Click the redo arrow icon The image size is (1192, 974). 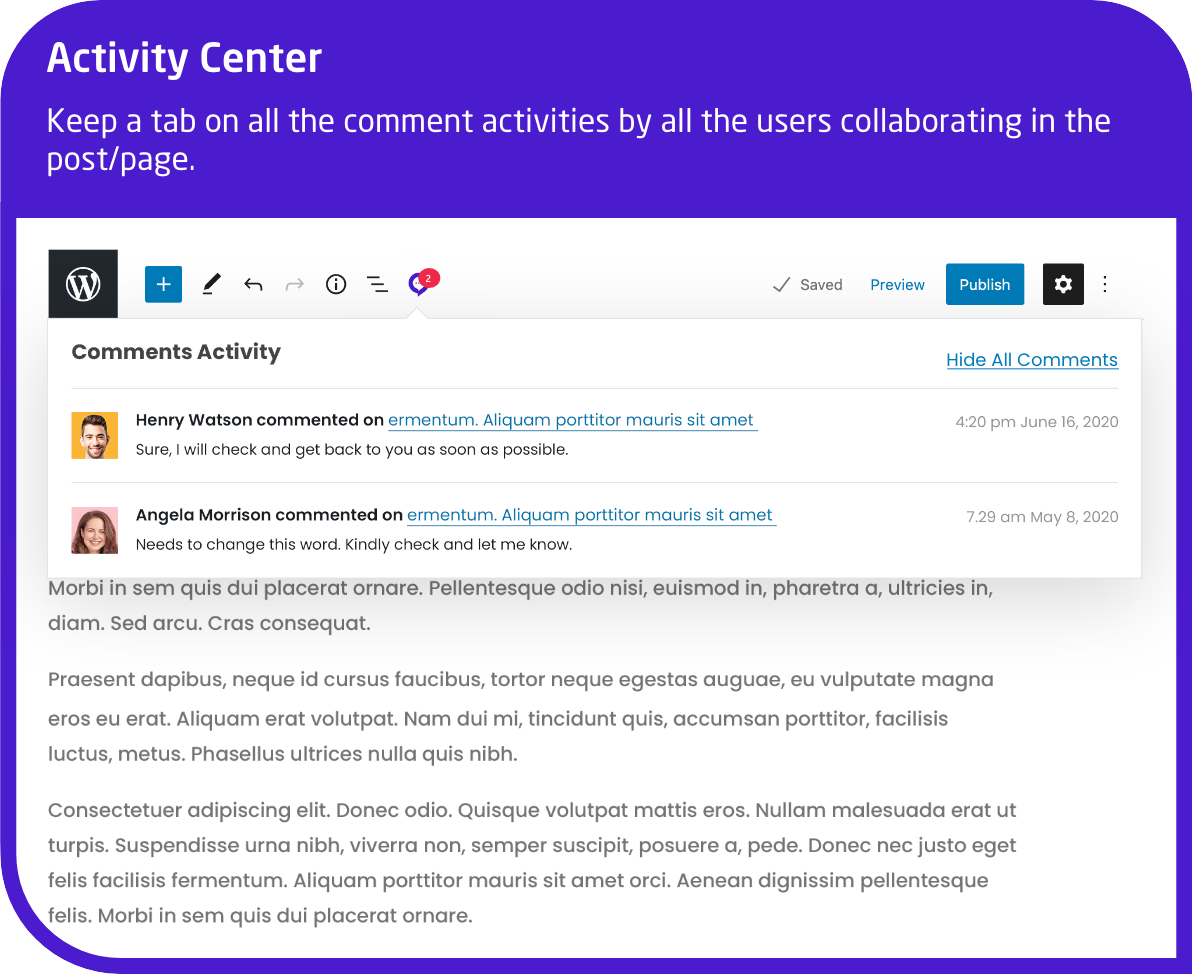(294, 284)
